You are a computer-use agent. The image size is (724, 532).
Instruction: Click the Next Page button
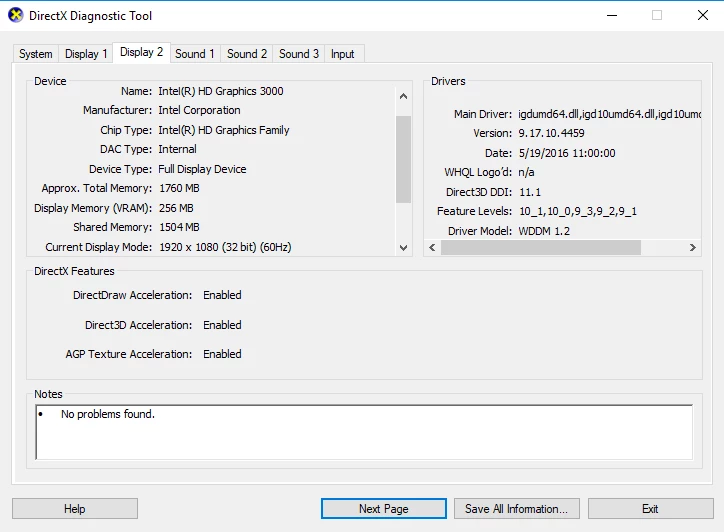pos(384,508)
